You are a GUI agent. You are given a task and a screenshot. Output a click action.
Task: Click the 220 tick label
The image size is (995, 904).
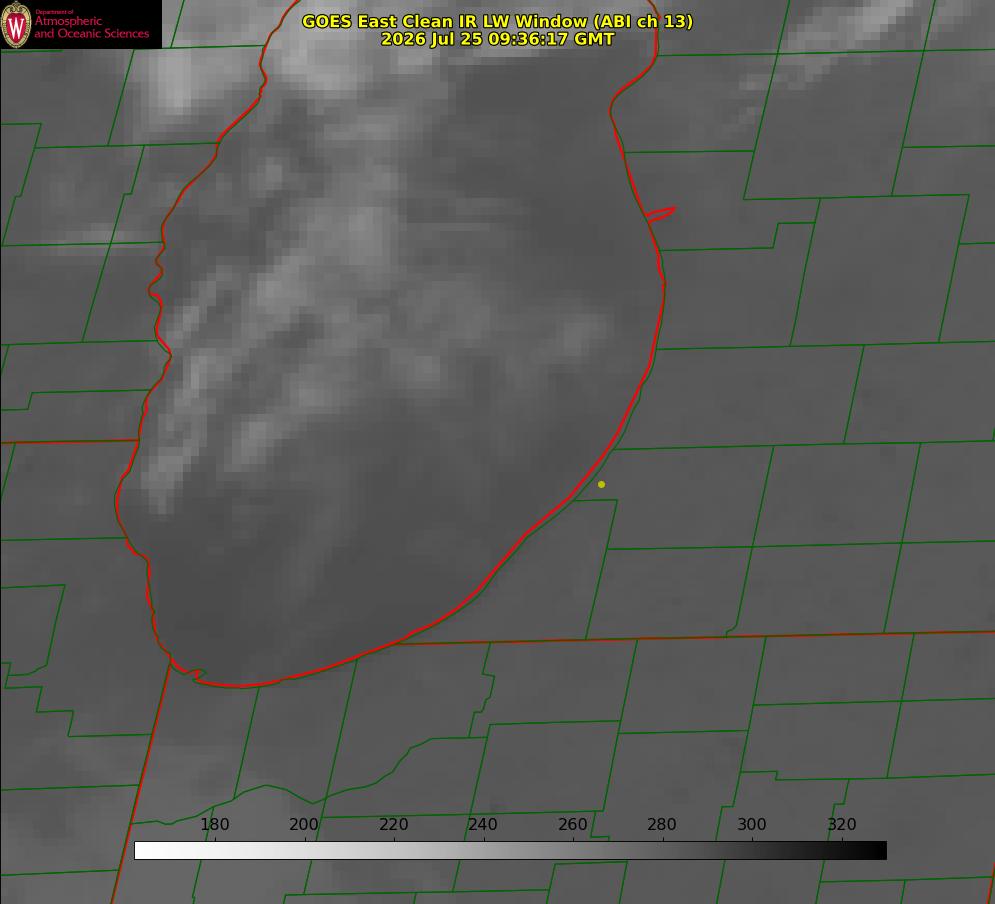393,824
